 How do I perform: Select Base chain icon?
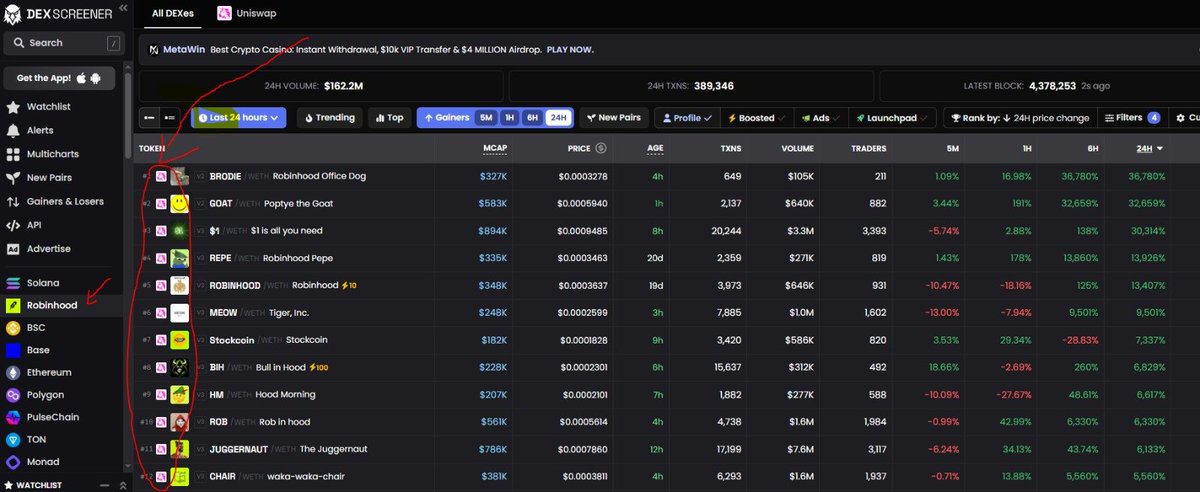pos(14,350)
